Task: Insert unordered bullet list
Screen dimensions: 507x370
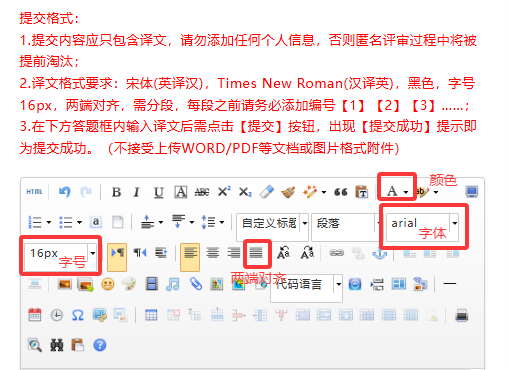Action: pos(66,222)
